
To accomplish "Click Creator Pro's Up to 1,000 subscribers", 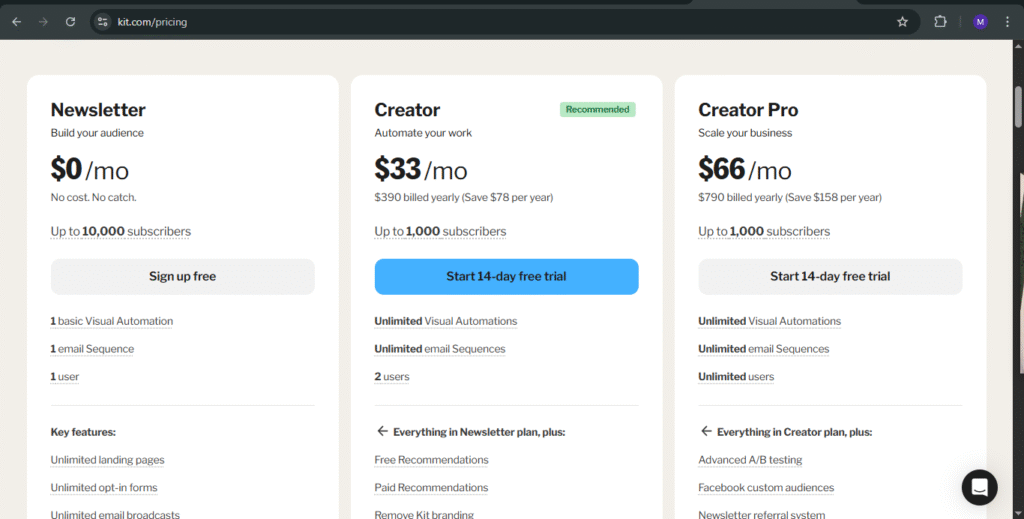I will [764, 231].
